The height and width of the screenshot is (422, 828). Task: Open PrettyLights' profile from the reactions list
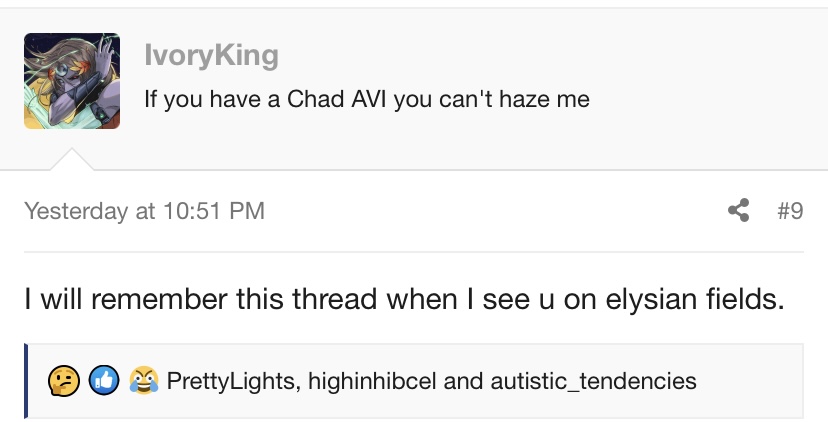click(x=224, y=381)
